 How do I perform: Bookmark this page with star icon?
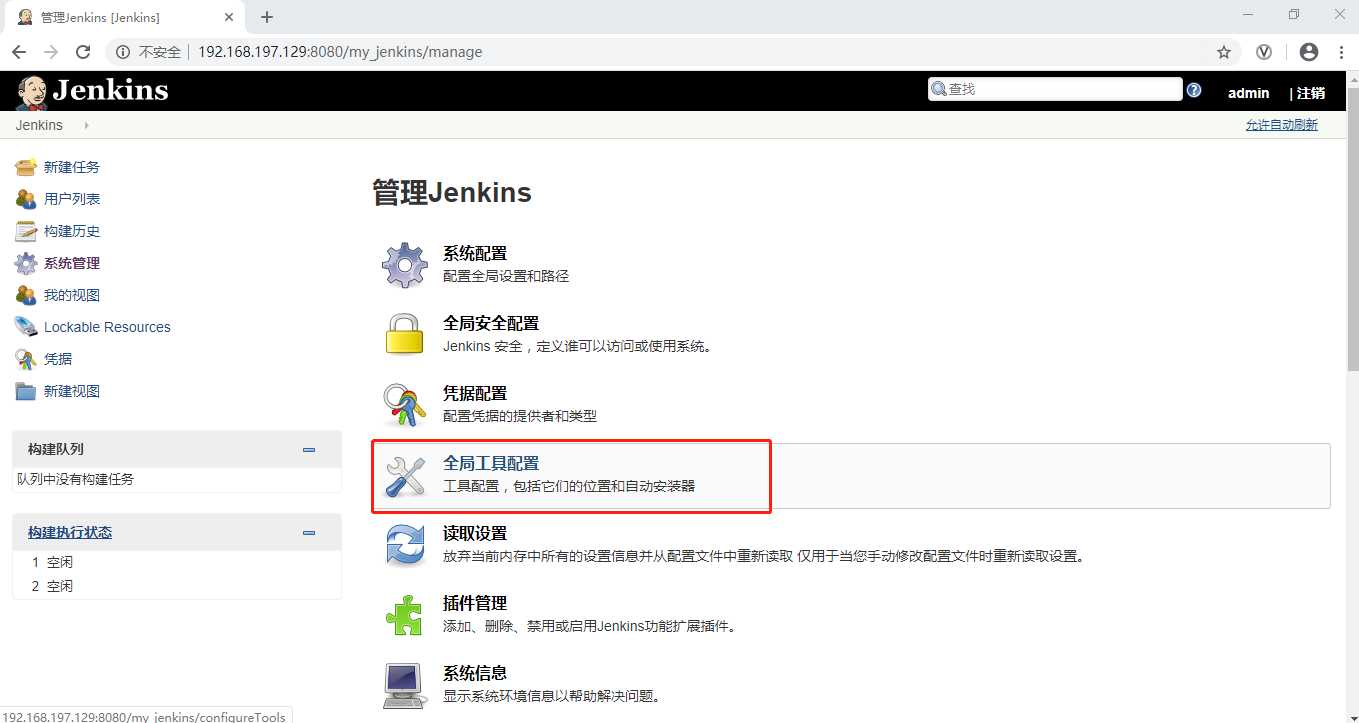pyautogui.click(x=1224, y=52)
